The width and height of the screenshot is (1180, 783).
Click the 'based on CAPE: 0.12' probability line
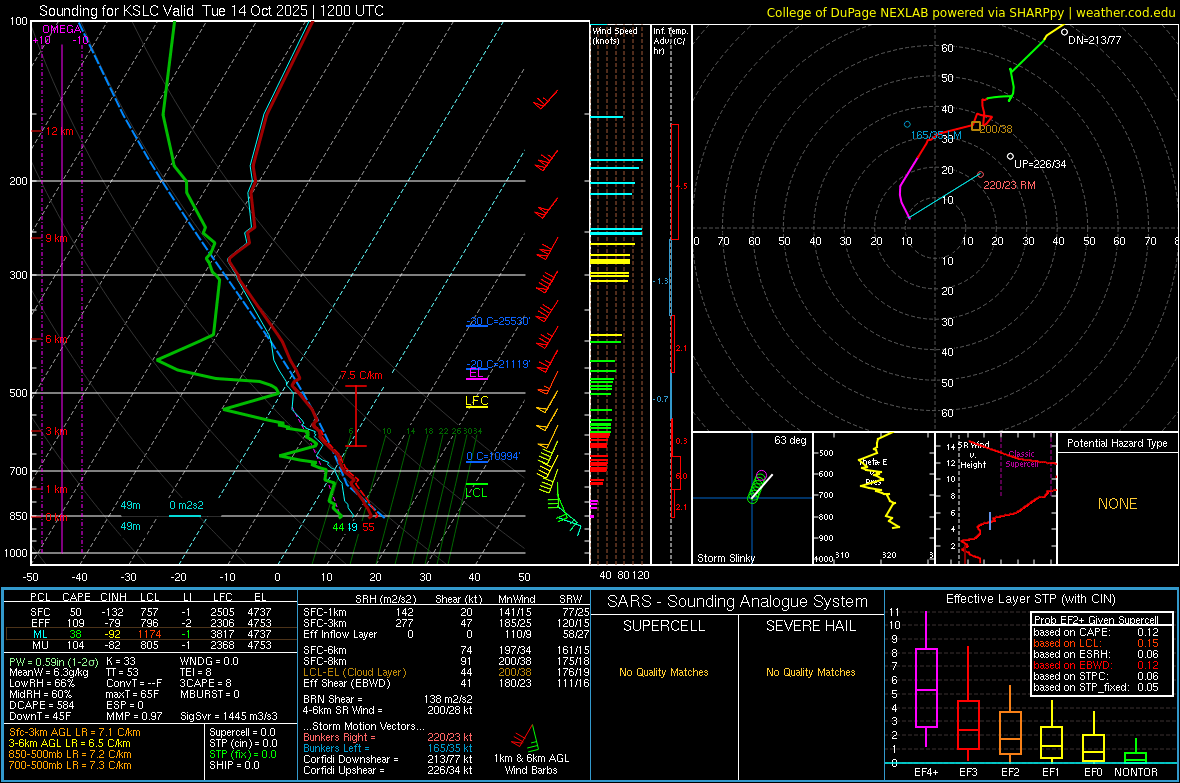pyautogui.click(x=1096, y=632)
